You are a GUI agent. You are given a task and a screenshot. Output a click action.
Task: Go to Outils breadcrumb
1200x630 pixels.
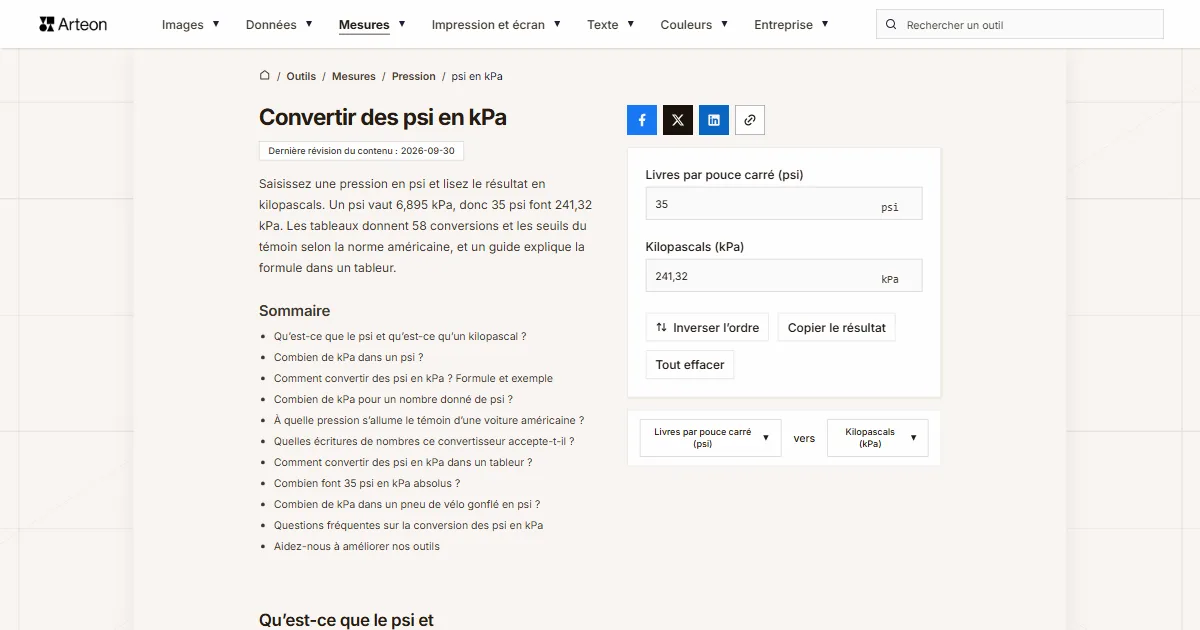tap(301, 76)
